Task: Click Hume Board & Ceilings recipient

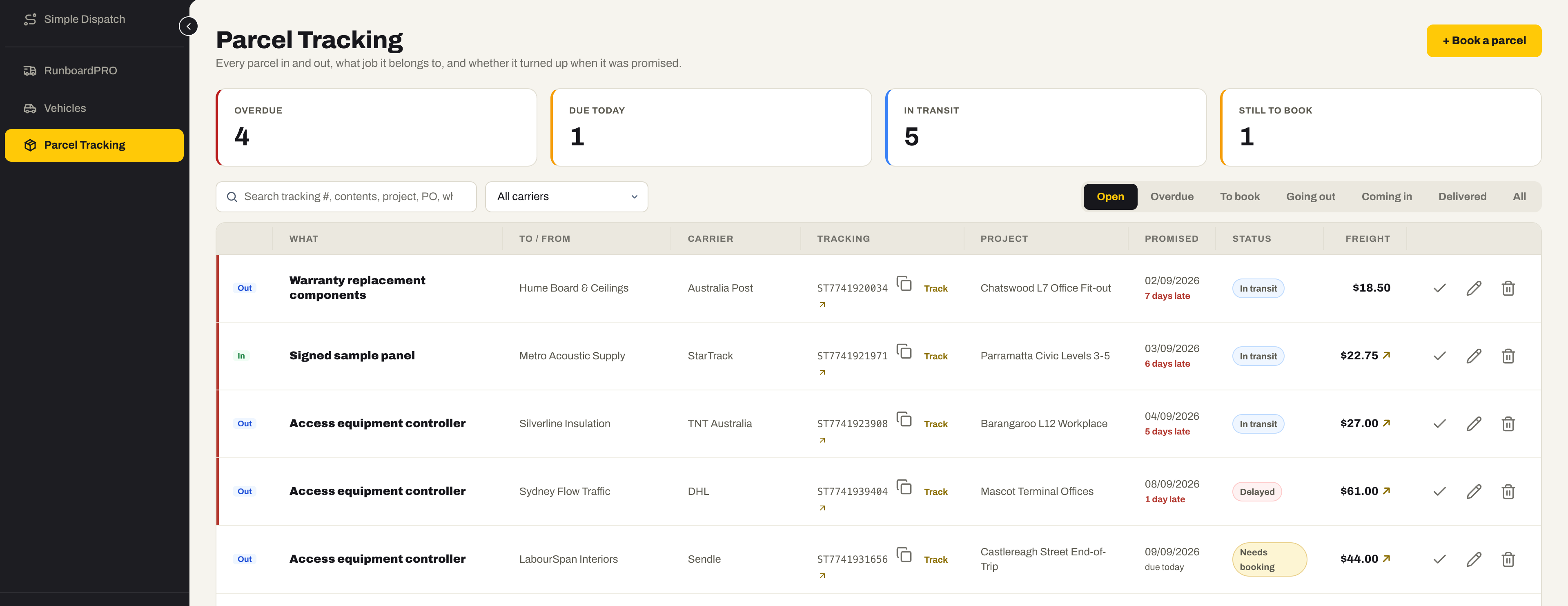Action: [x=573, y=288]
